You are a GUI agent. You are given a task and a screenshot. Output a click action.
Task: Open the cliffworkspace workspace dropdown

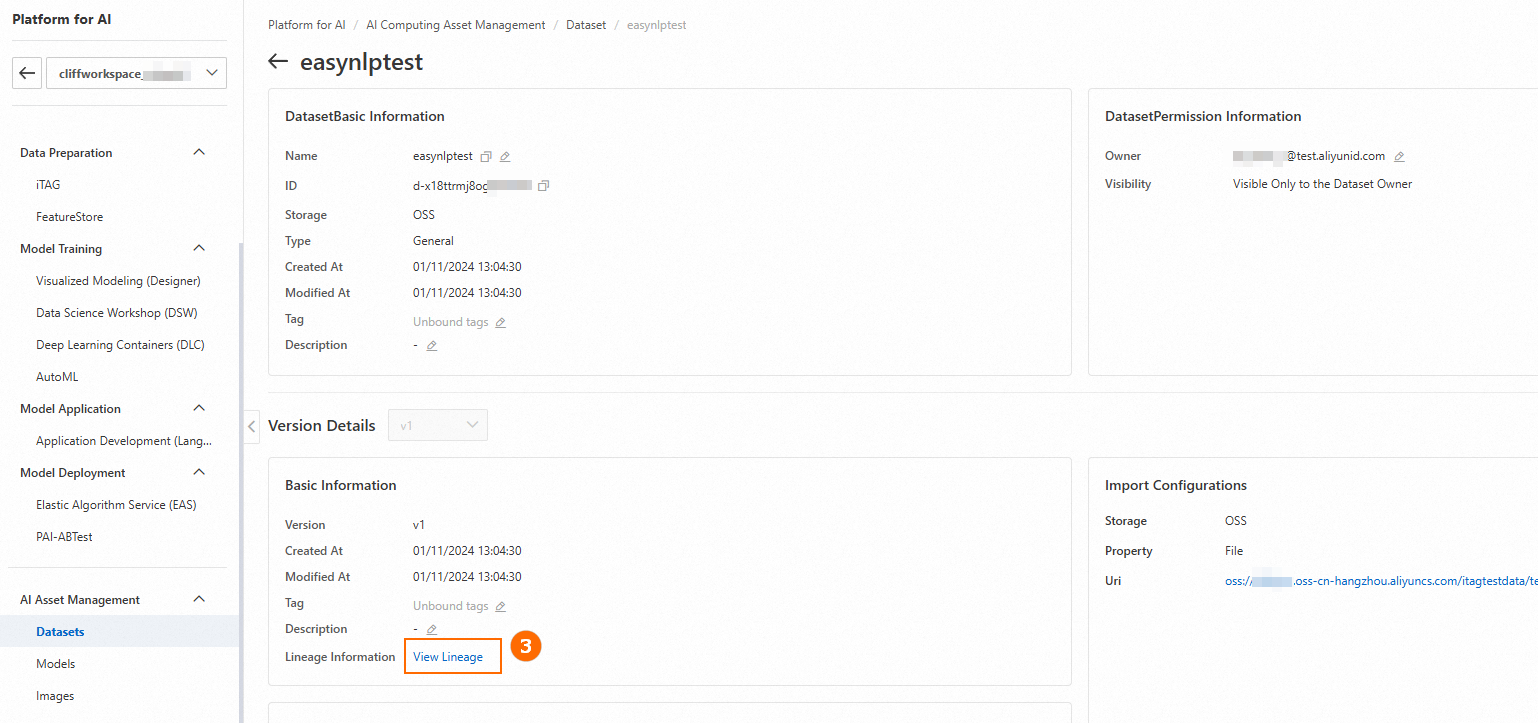pyautogui.click(x=136, y=73)
